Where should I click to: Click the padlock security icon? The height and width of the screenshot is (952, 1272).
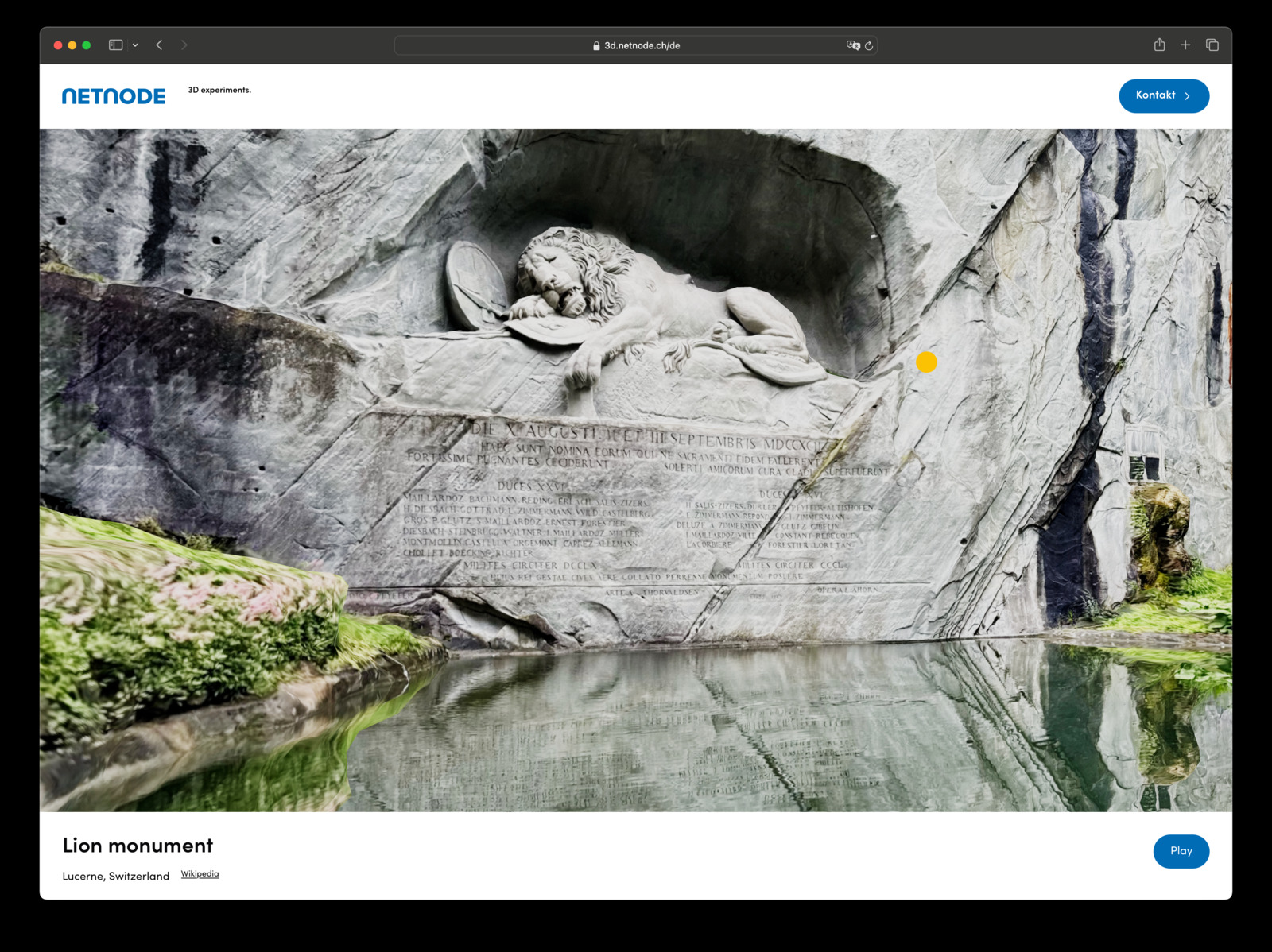tap(595, 45)
